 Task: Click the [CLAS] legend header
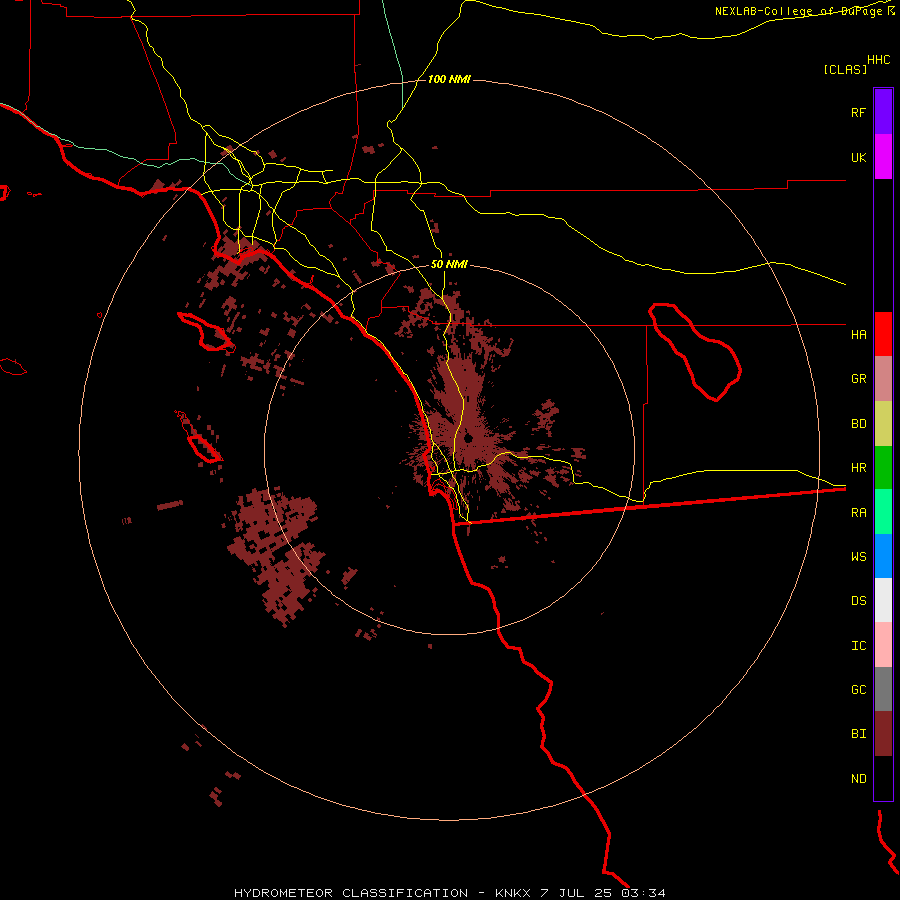845,70
